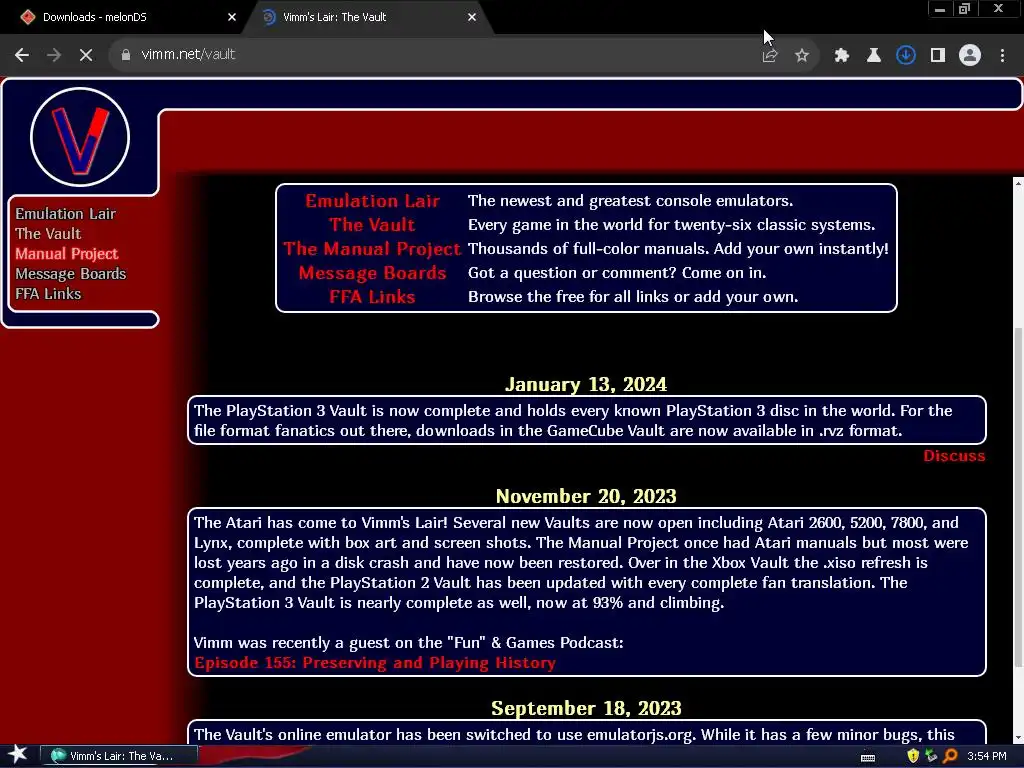Viewport: 1024px width, 768px height.
Task: Click the flask labs icon in toolbar
Action: (874, 56)
